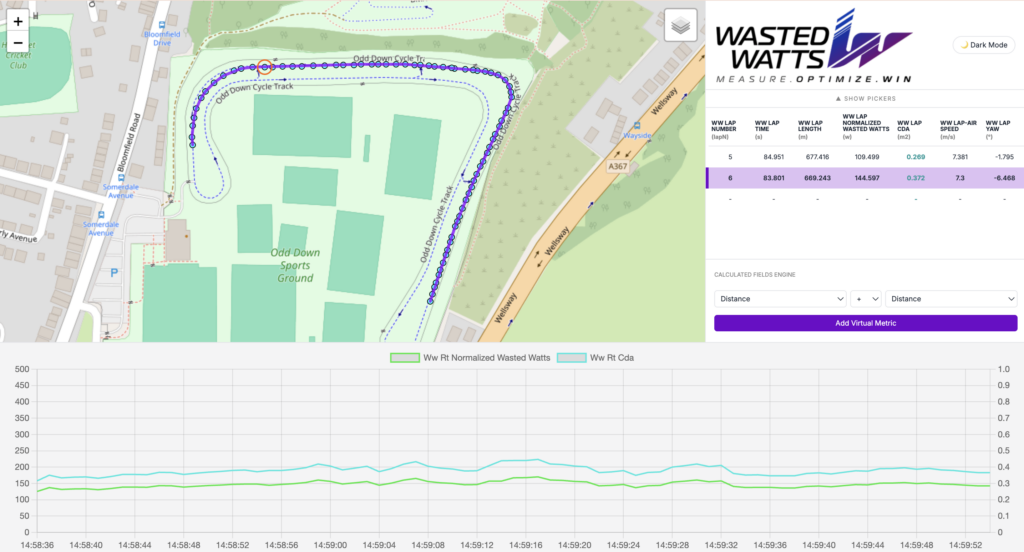Click the Wasted Watts logo

click(x=814, y=46)
